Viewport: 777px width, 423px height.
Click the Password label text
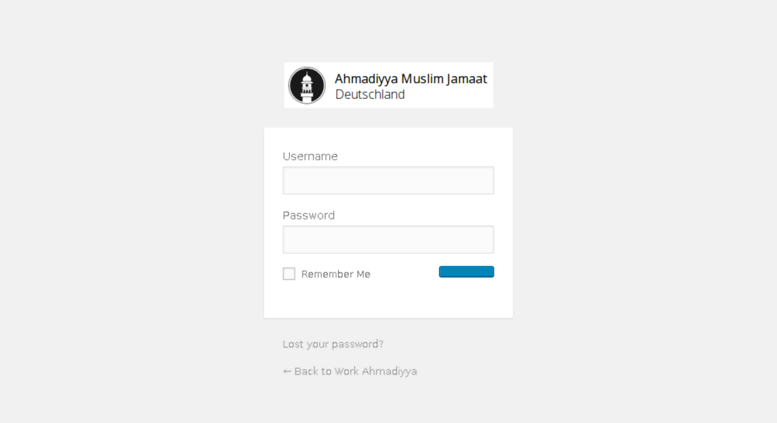pos(309,215)
